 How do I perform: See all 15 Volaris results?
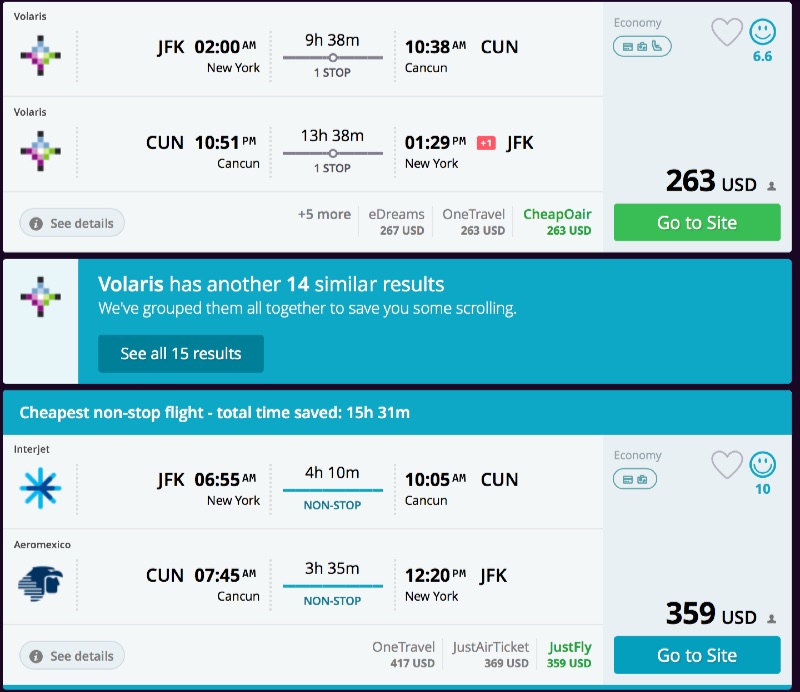[x=181, y=353]
